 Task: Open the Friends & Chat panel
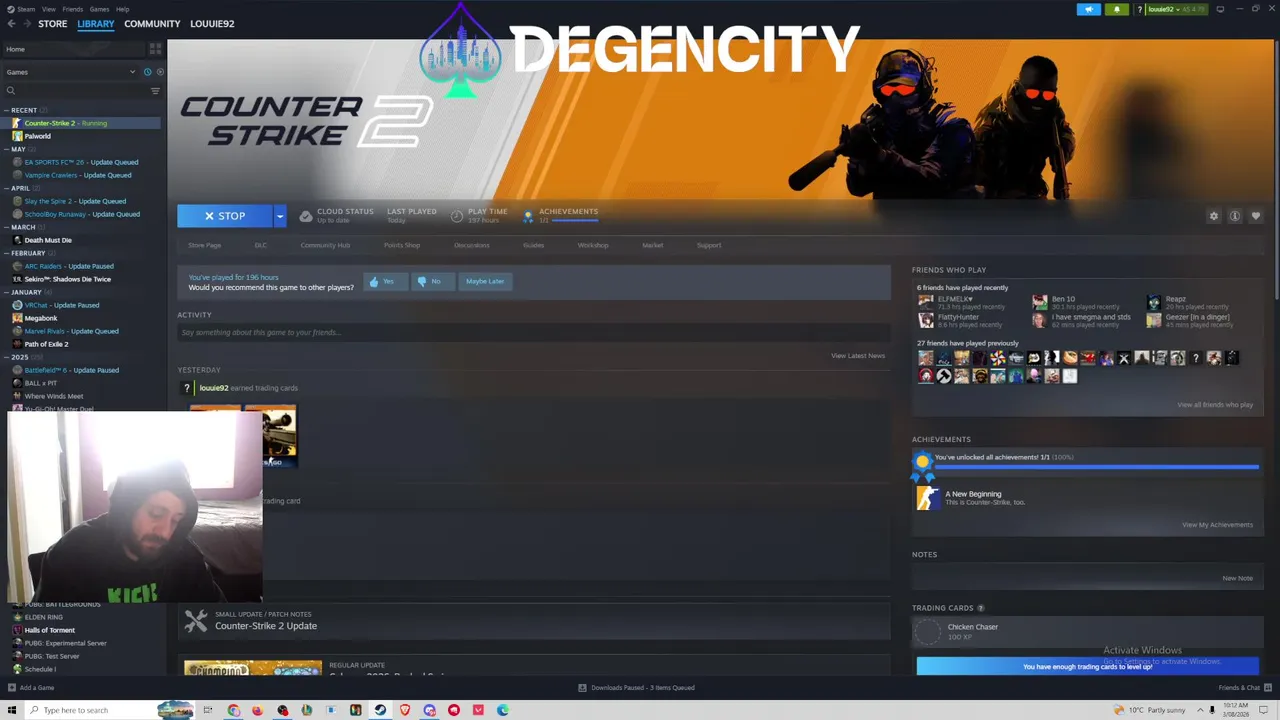(1245, 688)
